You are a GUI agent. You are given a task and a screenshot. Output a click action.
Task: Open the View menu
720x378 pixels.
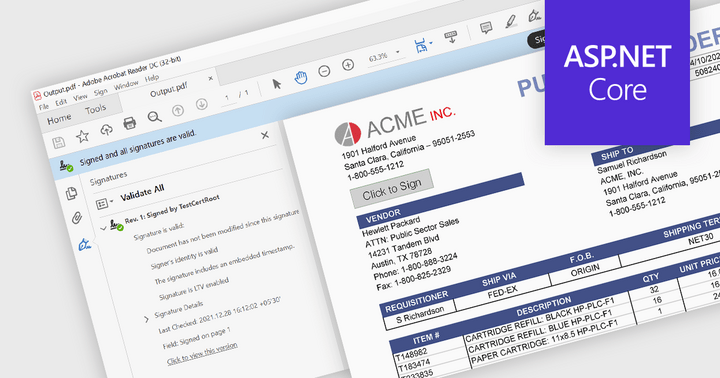point(80,97)
